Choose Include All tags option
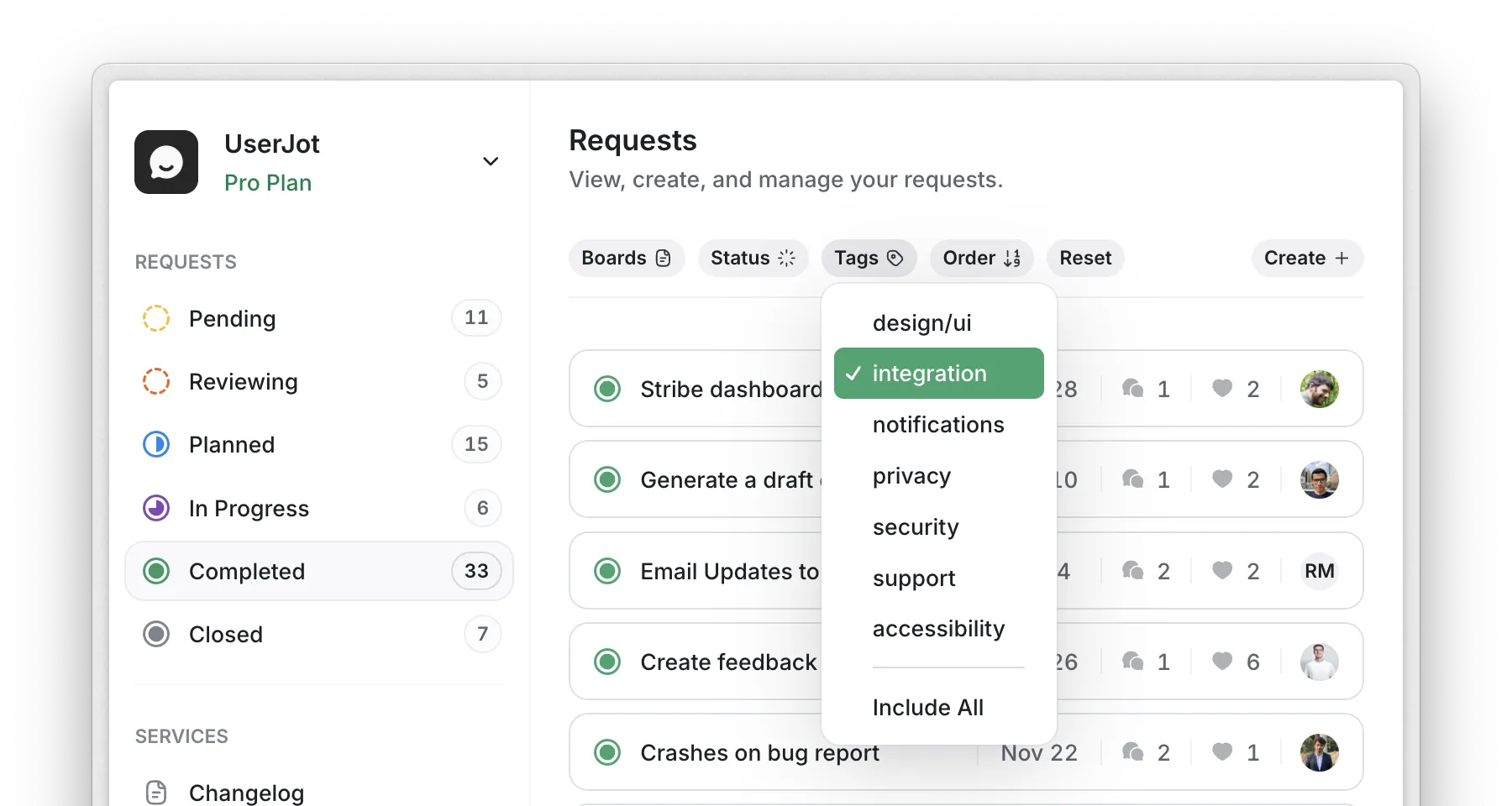This screenshot has width=1512, height=806. tap(938, 708)
